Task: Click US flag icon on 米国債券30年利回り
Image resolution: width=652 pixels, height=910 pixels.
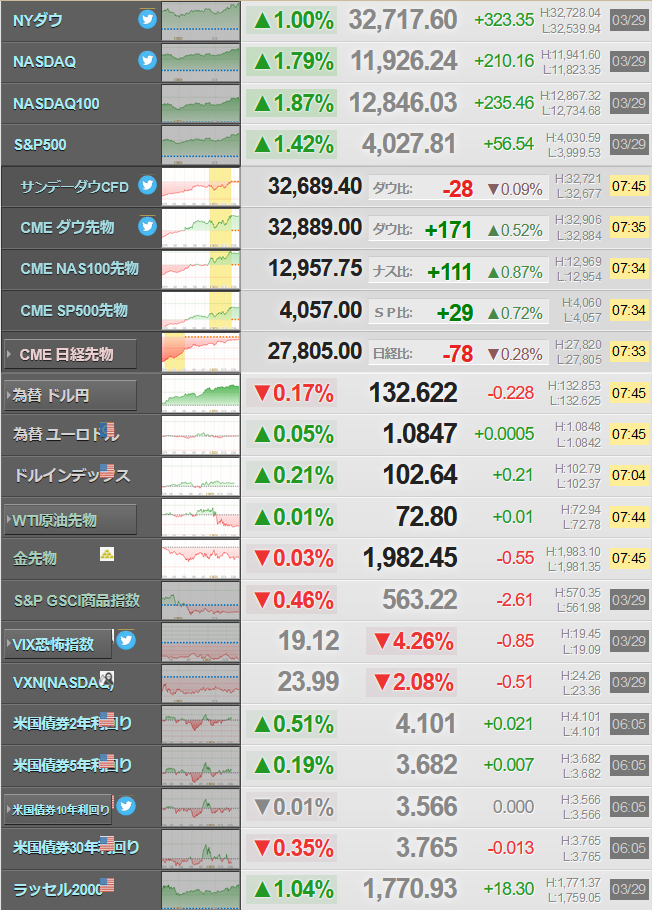Action: pyautogui.click(x=107, y=843)
